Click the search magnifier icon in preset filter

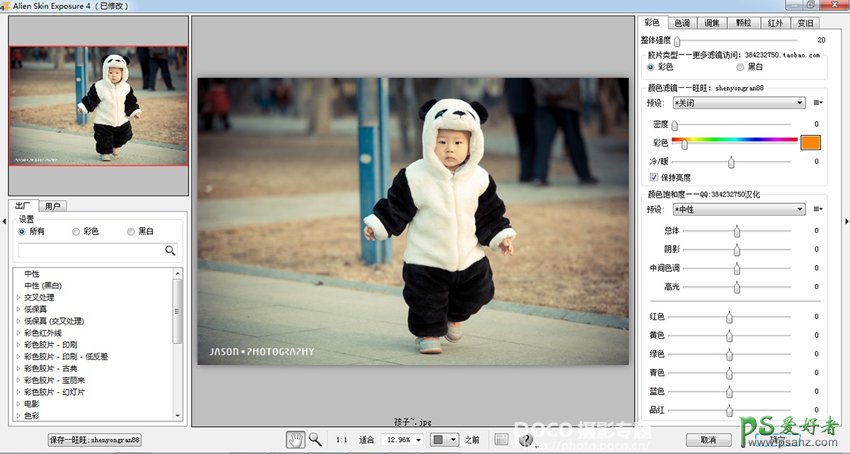point(170,250)
